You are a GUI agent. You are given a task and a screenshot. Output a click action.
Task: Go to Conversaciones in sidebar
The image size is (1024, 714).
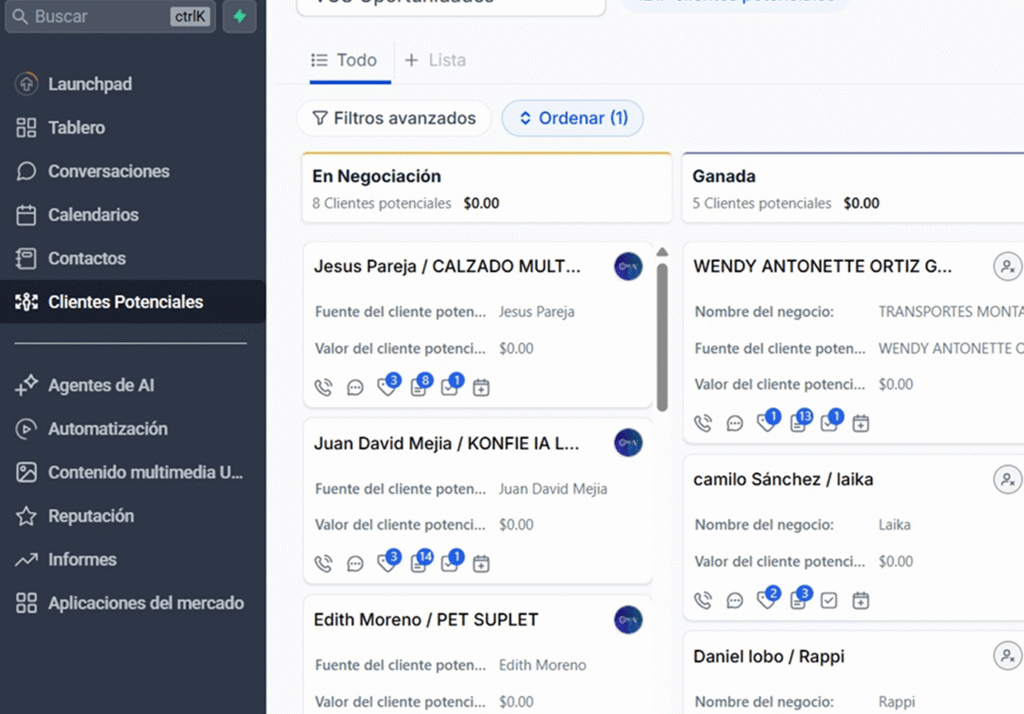108,171
